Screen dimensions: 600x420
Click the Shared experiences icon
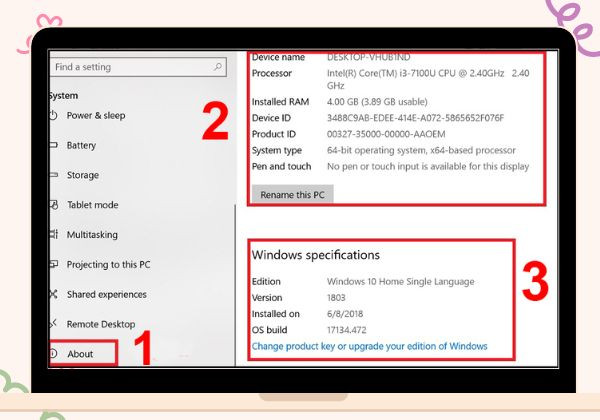click(x=54, y=294)
